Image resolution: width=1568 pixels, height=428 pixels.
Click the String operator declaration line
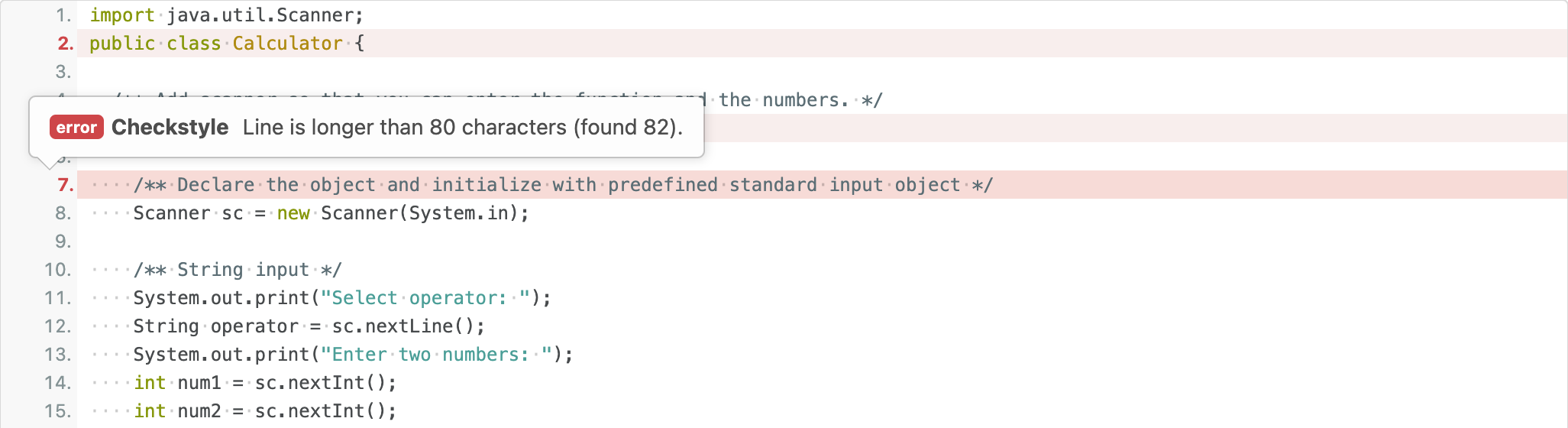[x=309, y=326]
